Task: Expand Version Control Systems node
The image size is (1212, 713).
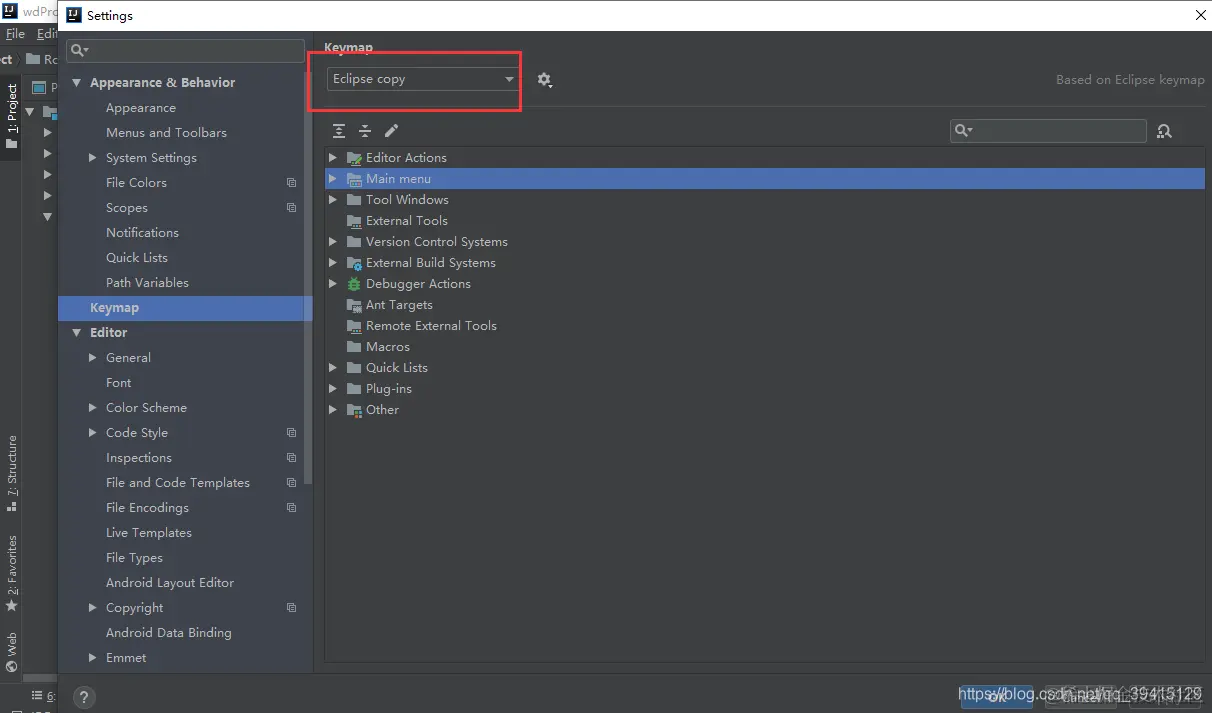Action: [333, 242]
